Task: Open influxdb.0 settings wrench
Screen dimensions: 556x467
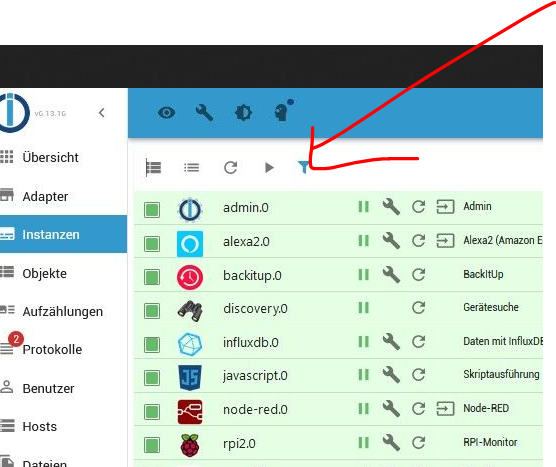Action: 391,341
